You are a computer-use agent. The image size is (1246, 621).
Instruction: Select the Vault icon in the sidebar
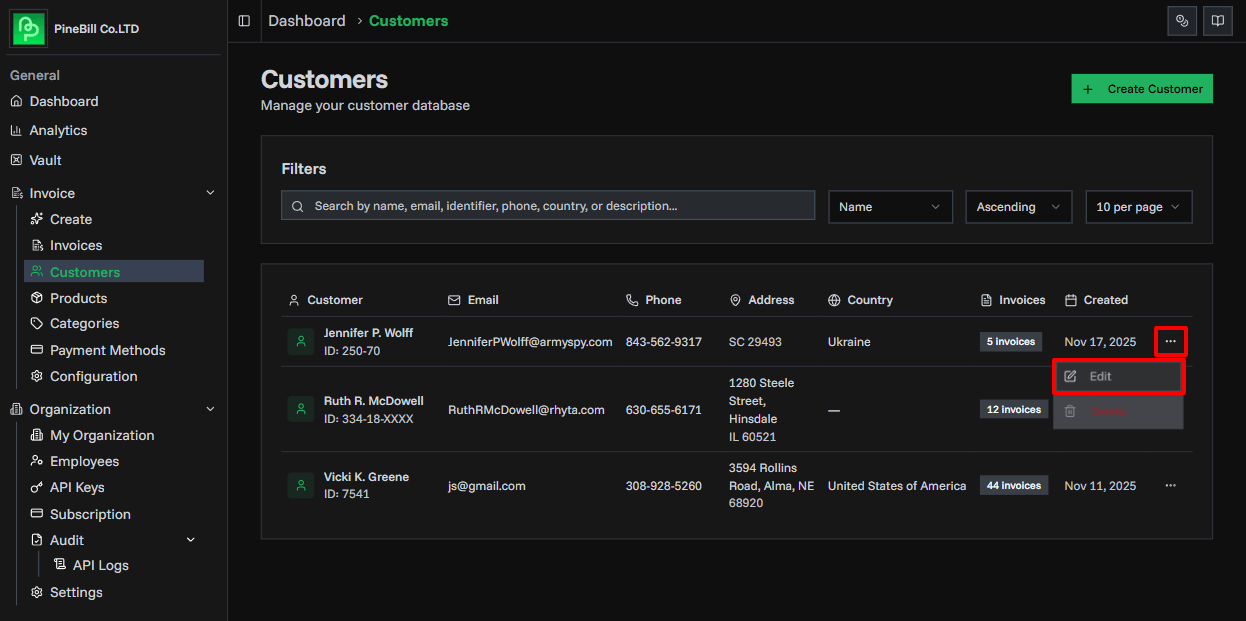[x=22, y=160]
